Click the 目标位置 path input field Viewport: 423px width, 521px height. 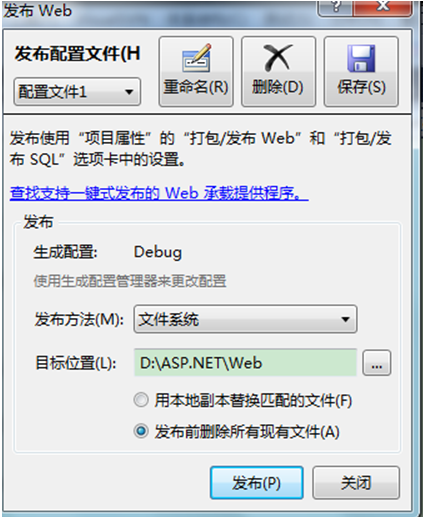(245, 363)
